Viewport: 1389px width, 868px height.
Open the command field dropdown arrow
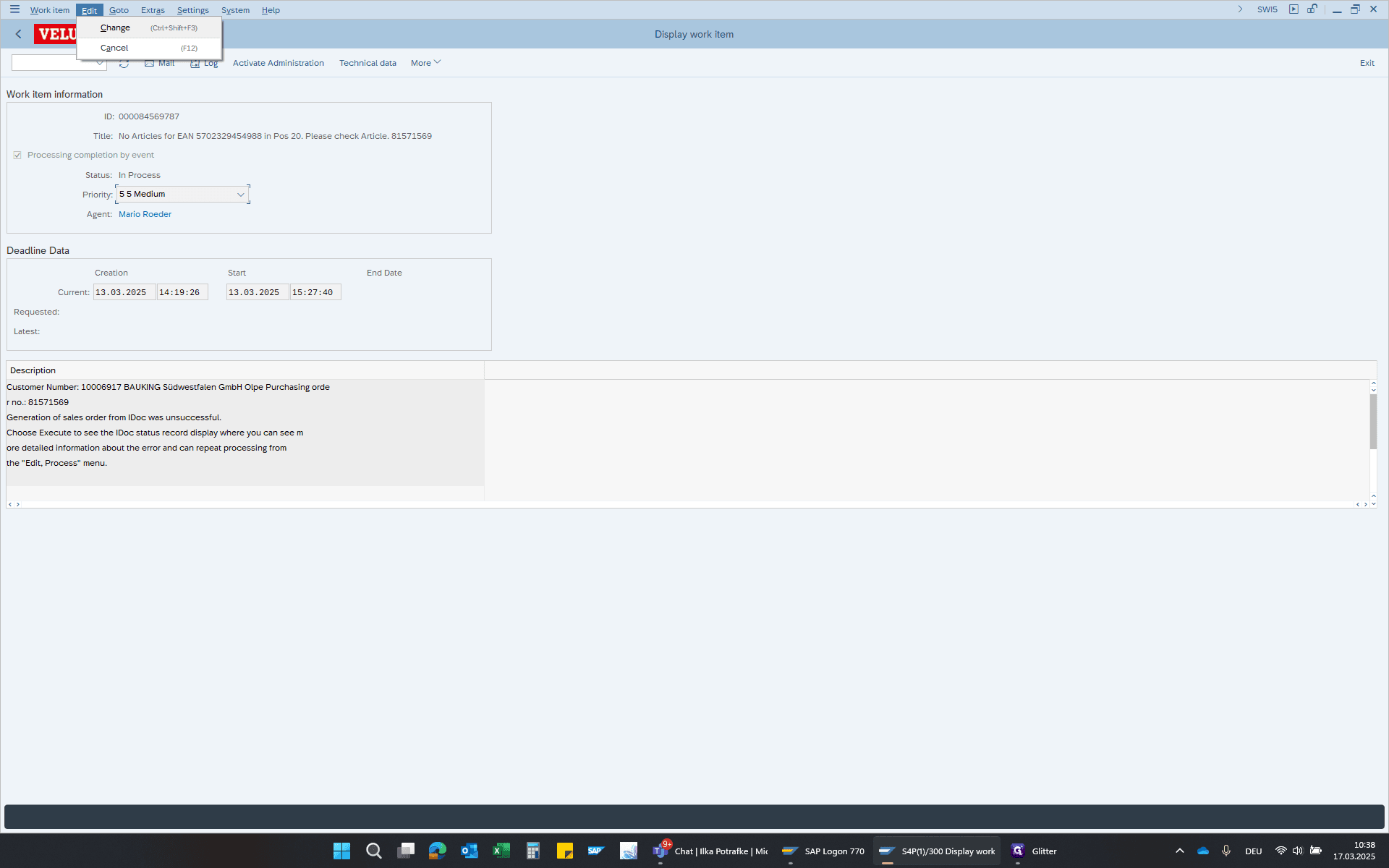100,64
